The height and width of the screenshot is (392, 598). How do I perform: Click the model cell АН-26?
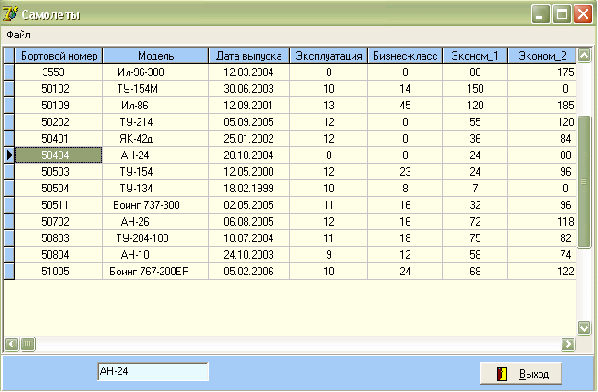point(156,222)
